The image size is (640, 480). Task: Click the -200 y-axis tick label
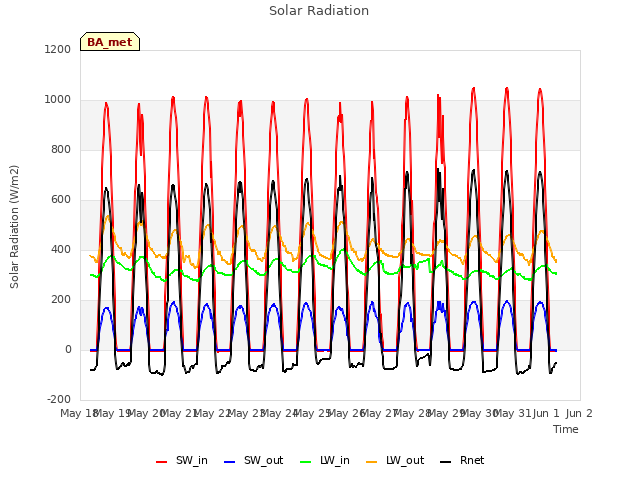tap(59, 399)
